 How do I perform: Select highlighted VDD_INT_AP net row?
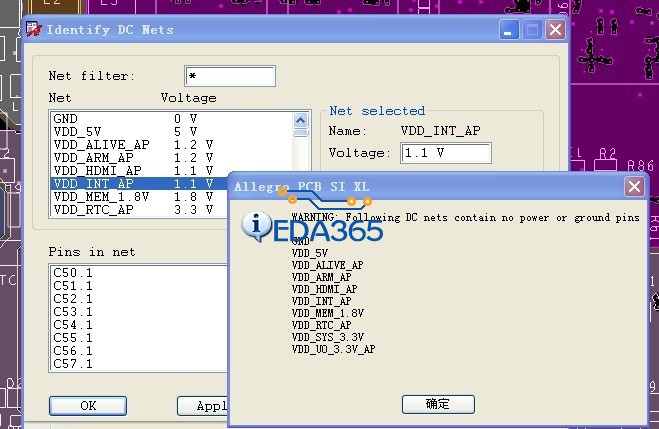[x=139, y=184]
